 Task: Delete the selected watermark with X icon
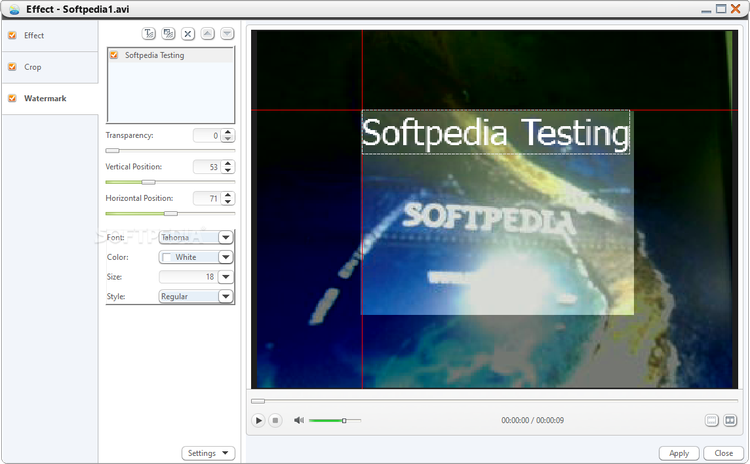(188, 33)
